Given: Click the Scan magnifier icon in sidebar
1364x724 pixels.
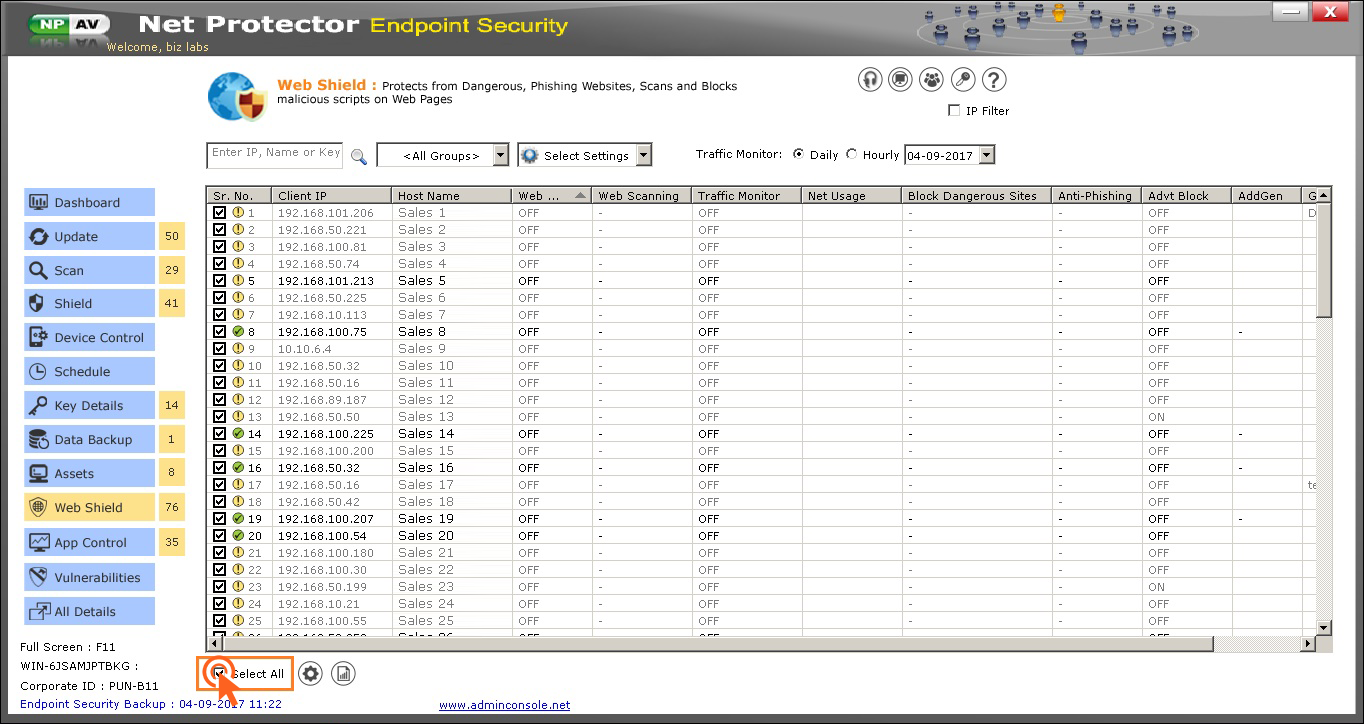Looking at the screenshot, I should [x=39, y=270].
